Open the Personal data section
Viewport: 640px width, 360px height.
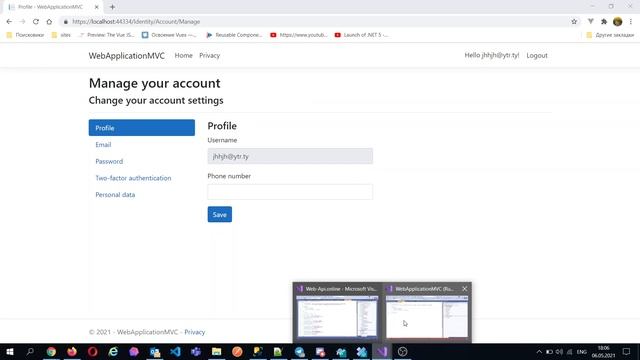click(115, 195)
